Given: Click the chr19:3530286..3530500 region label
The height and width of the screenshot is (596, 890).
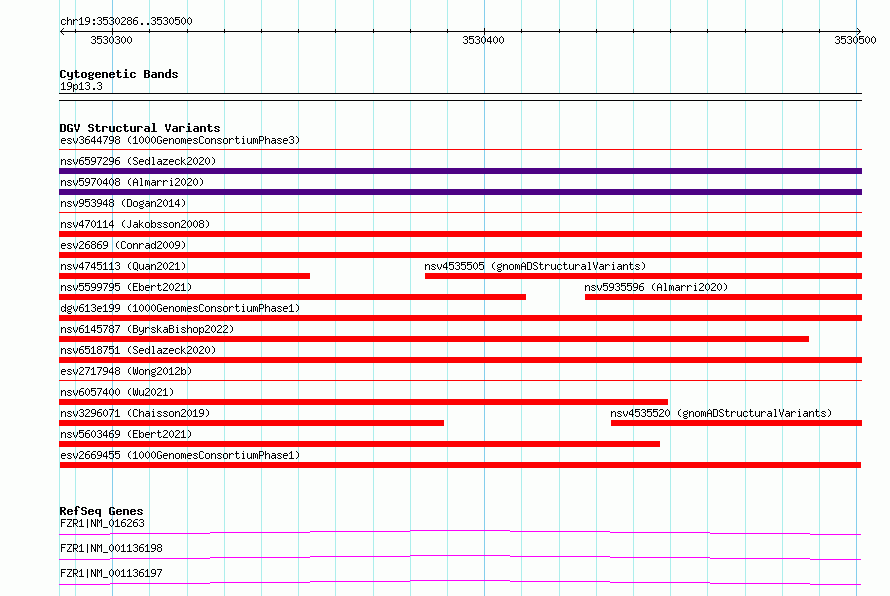Looking at the screenshot, I should point(126,21).
